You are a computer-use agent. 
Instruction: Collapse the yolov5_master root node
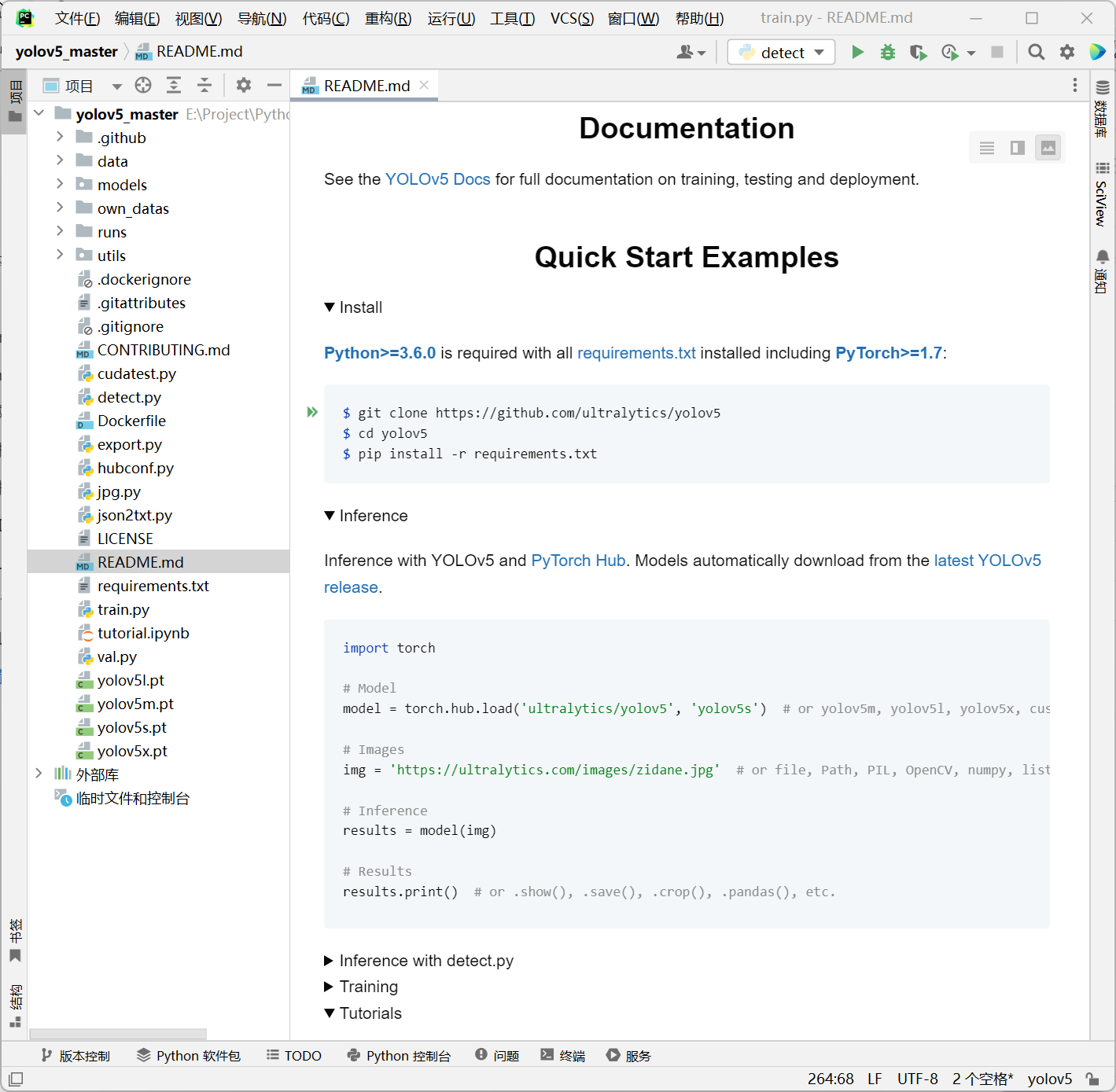[39, 113]
